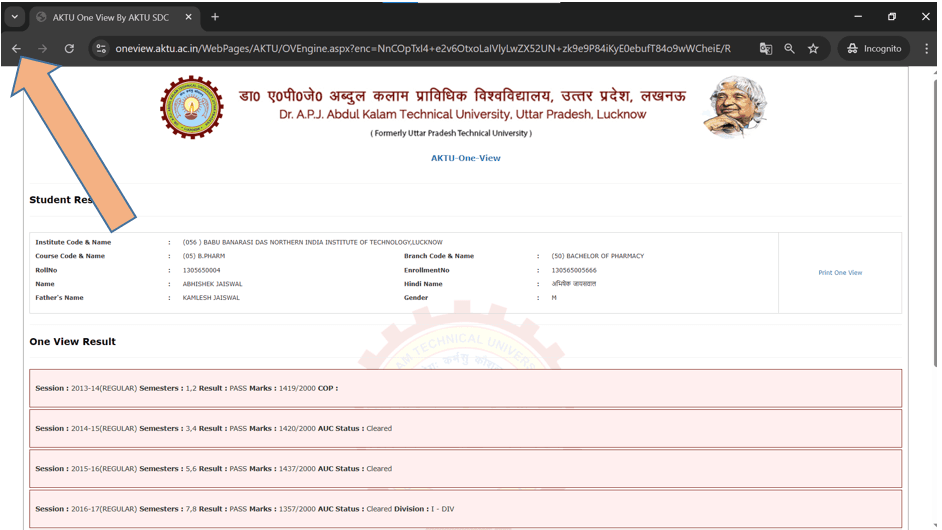Image resolution: width=942 pixels, height=530 pixels.
Task: Click the page vertical scrollbar
Action: tap(935, 222)
